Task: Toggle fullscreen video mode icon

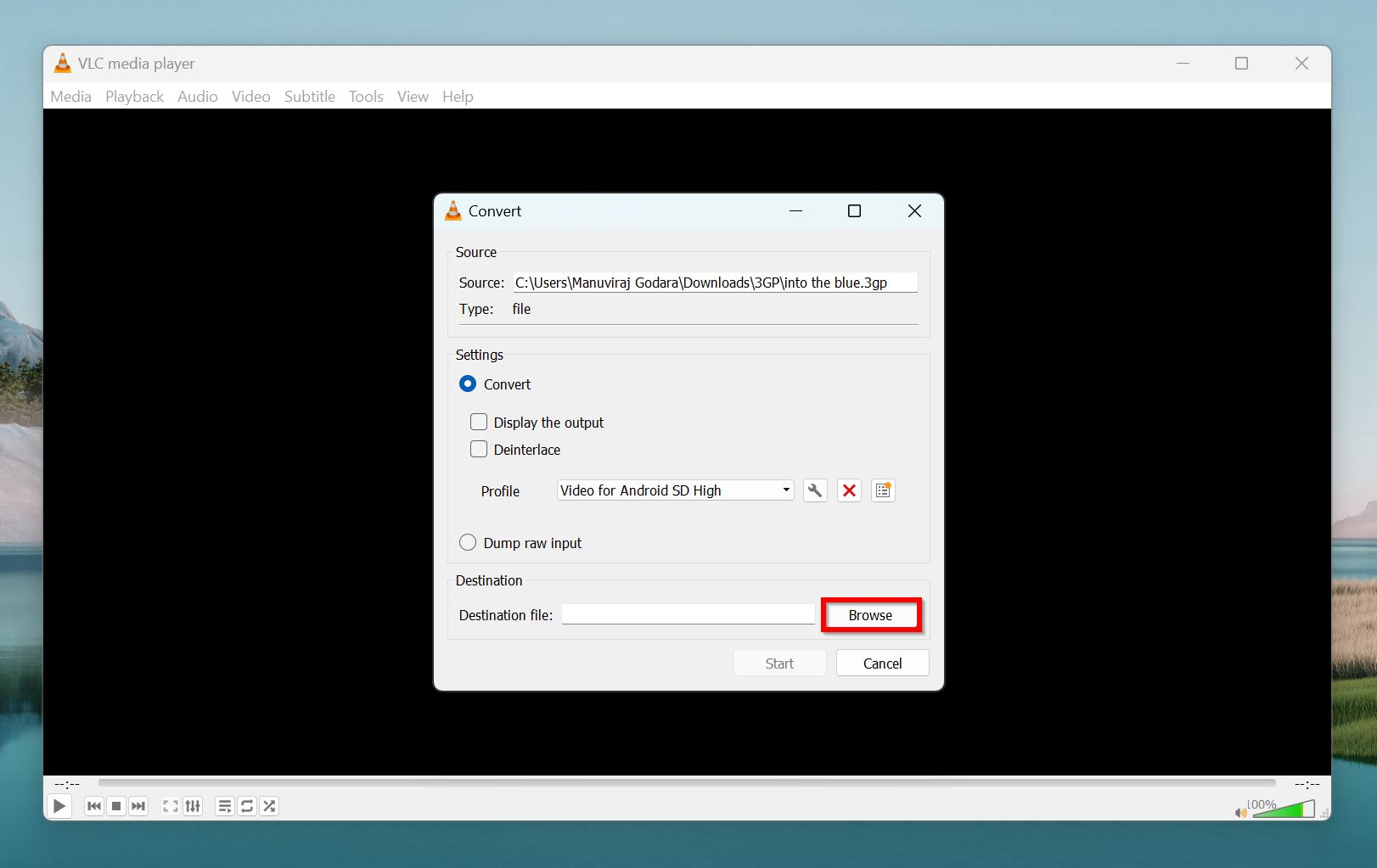Action: (x=171, y=806)
